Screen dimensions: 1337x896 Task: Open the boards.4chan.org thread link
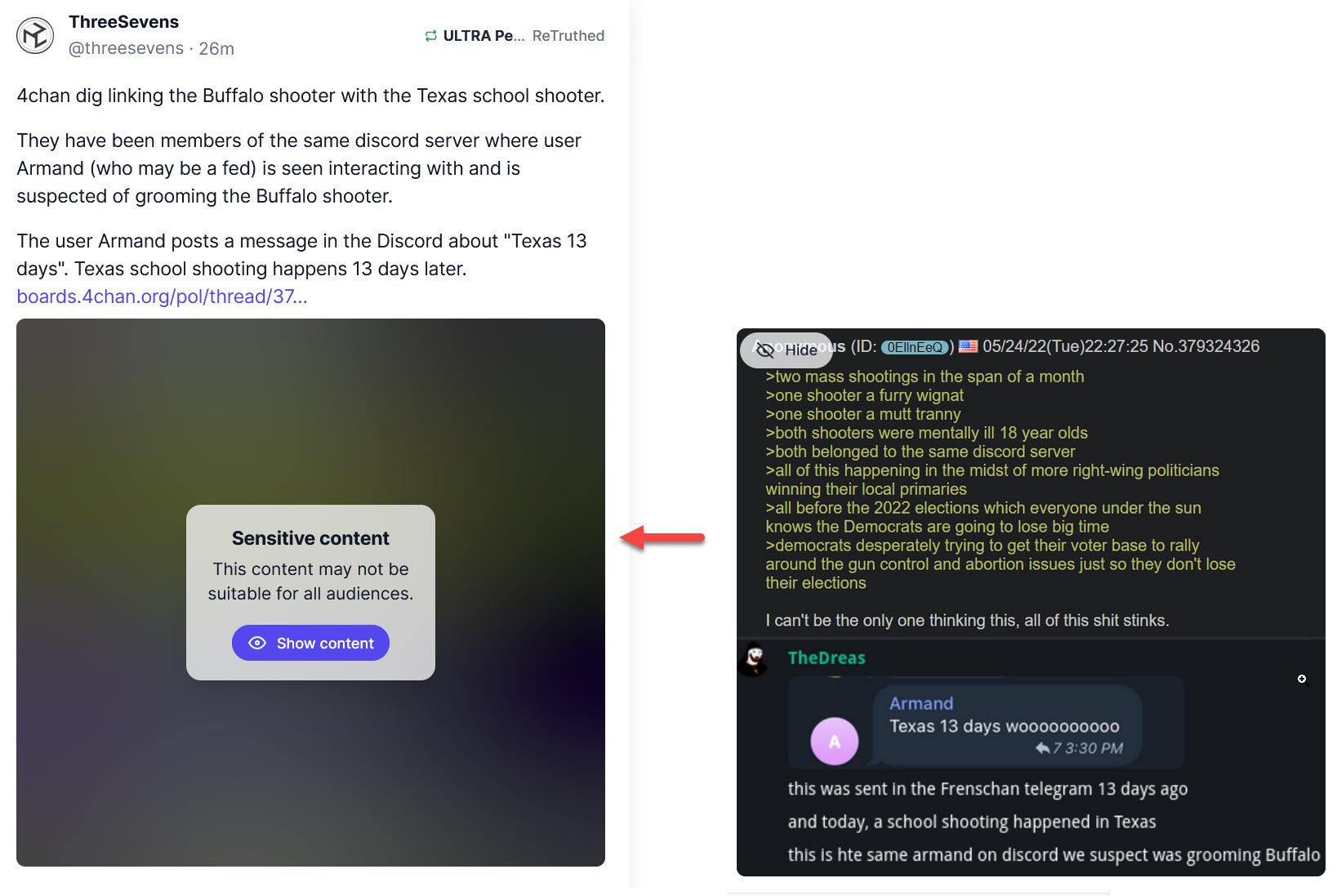coord(162,296)
